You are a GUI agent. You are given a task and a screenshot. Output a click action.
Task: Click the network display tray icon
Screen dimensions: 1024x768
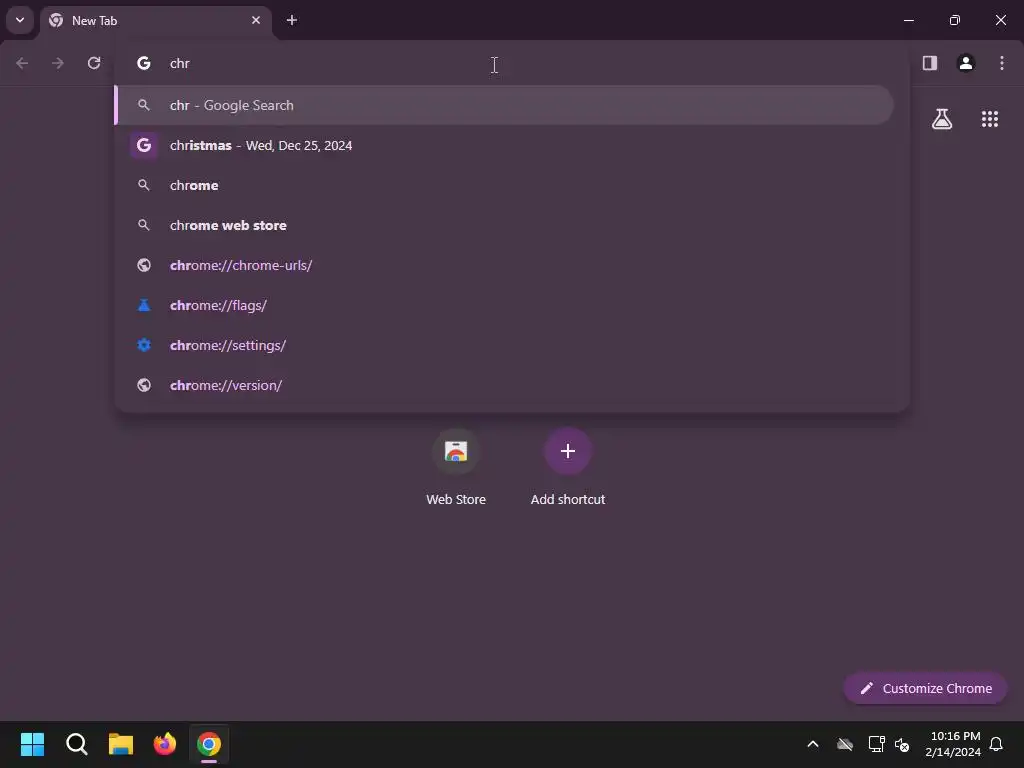click(876, 744)
